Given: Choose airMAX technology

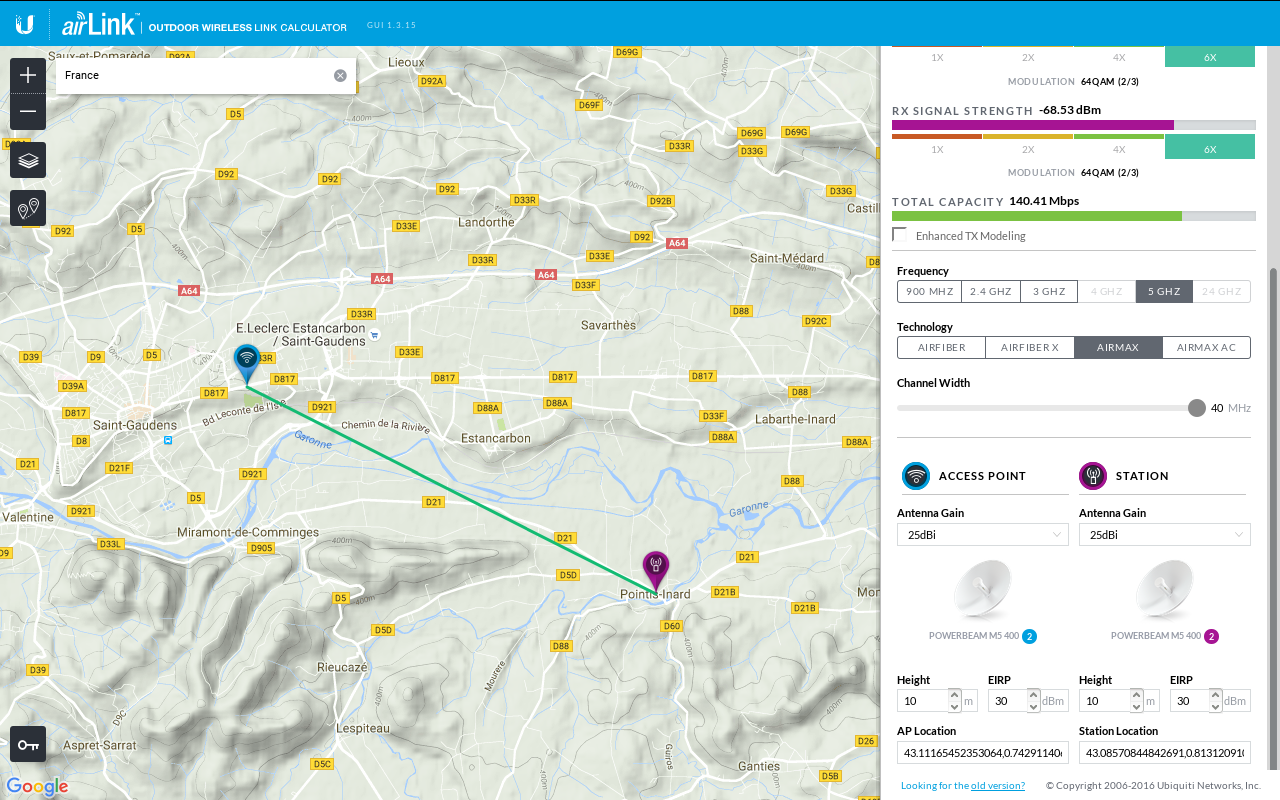Looking at the screenshot, I should 1118,348.
